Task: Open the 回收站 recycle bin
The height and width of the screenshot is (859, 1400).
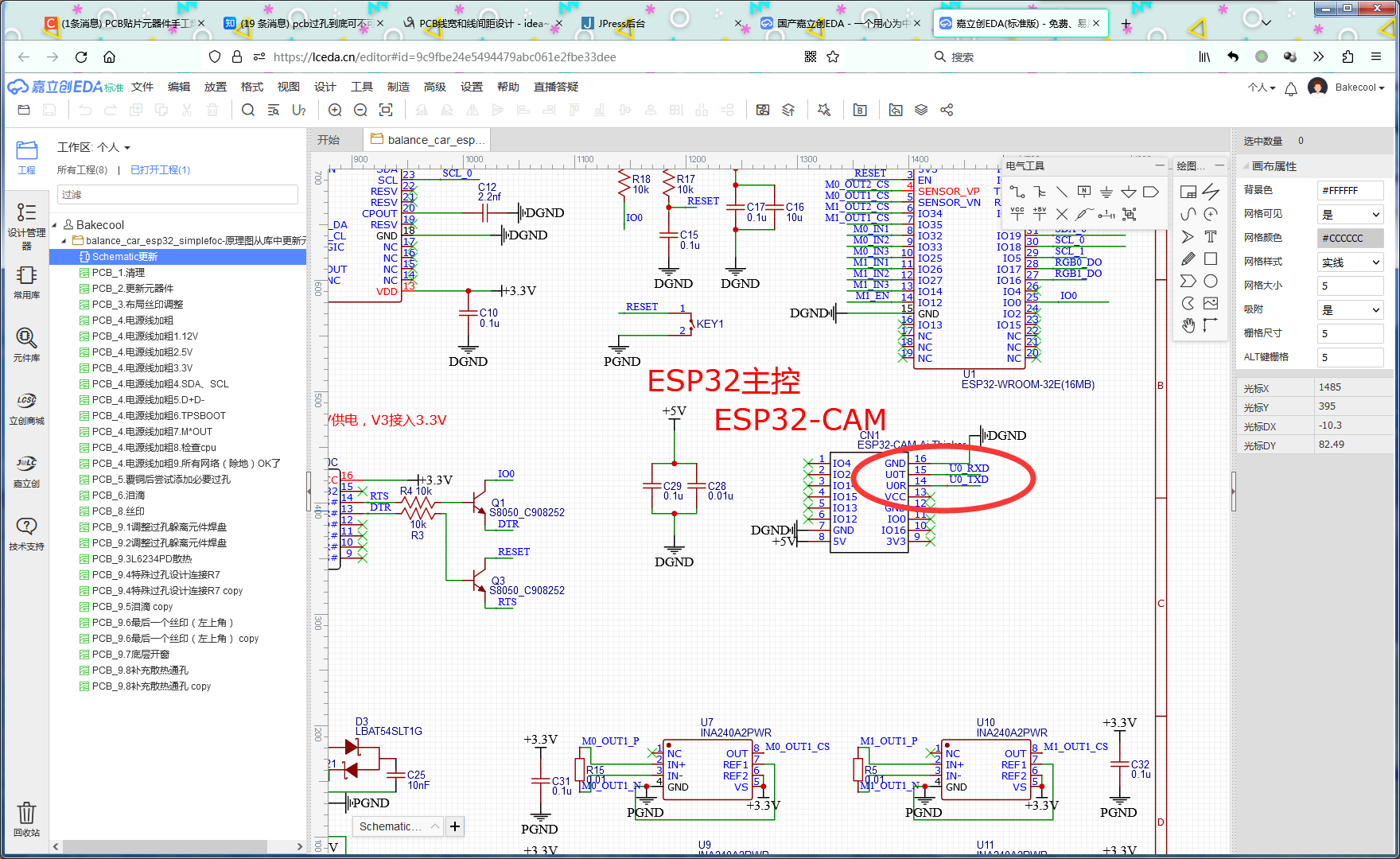Action: (26, 819)
